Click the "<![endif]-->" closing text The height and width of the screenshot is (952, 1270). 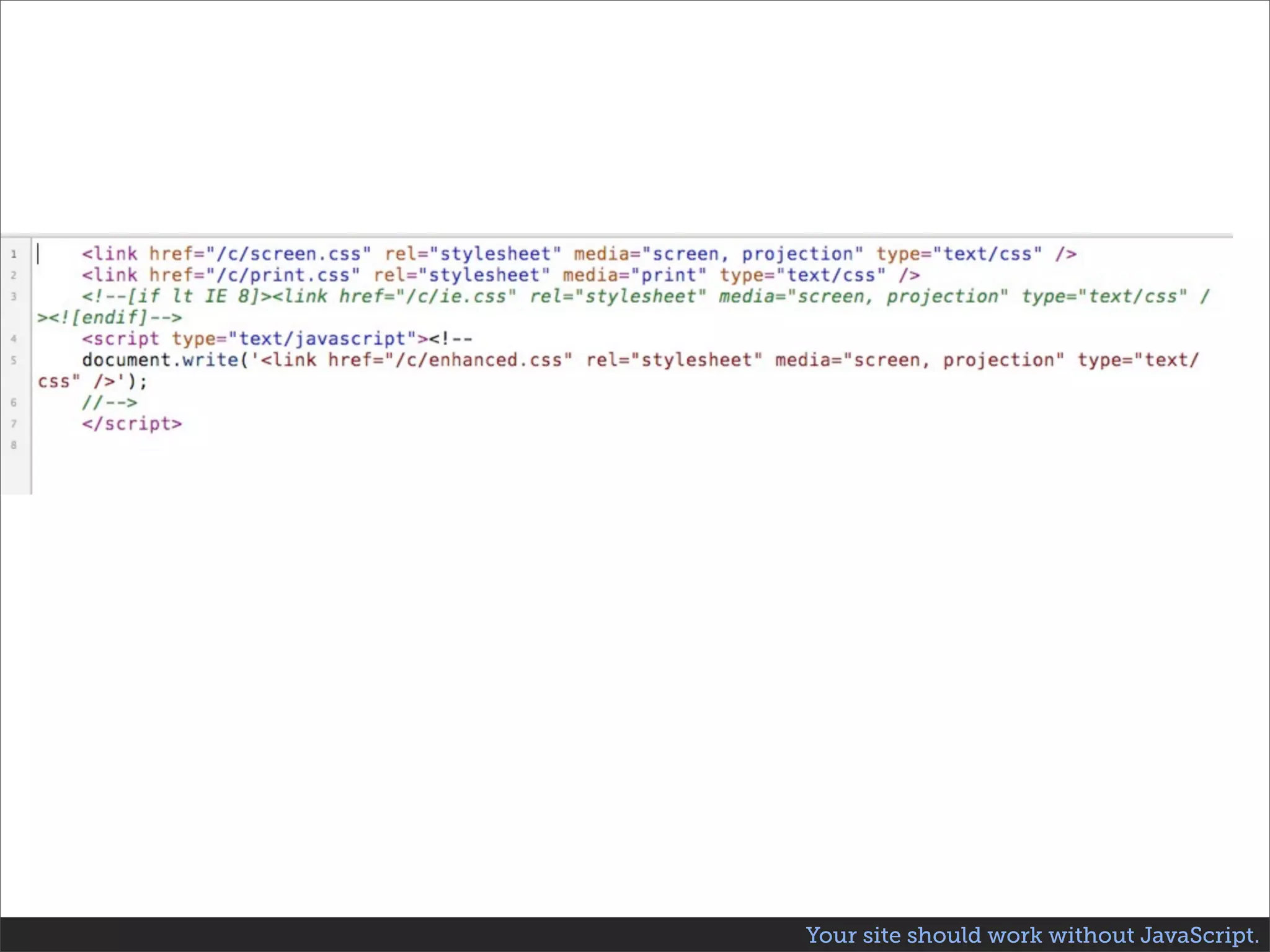(x=115, y=318)
